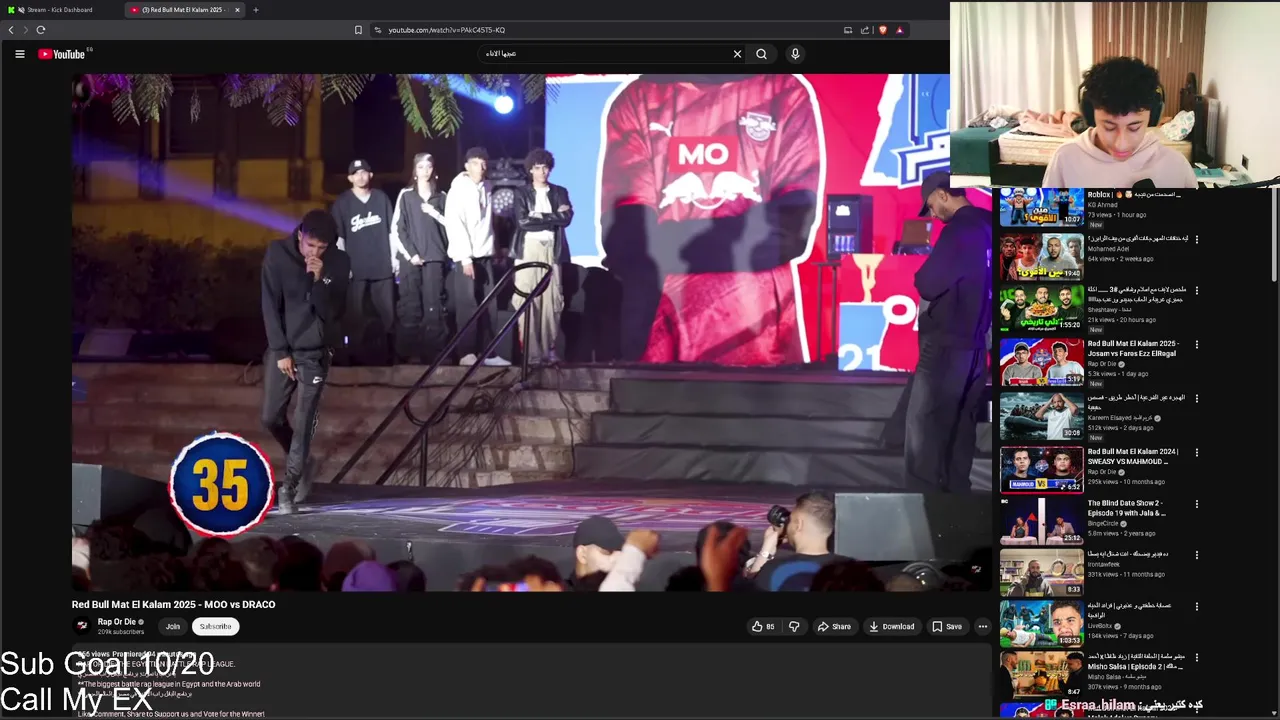This screenshot has width=1280, height=720.
Task: Open the Sheshtawy 1:55:20 video thumbnail
Action: [1041, 308]
